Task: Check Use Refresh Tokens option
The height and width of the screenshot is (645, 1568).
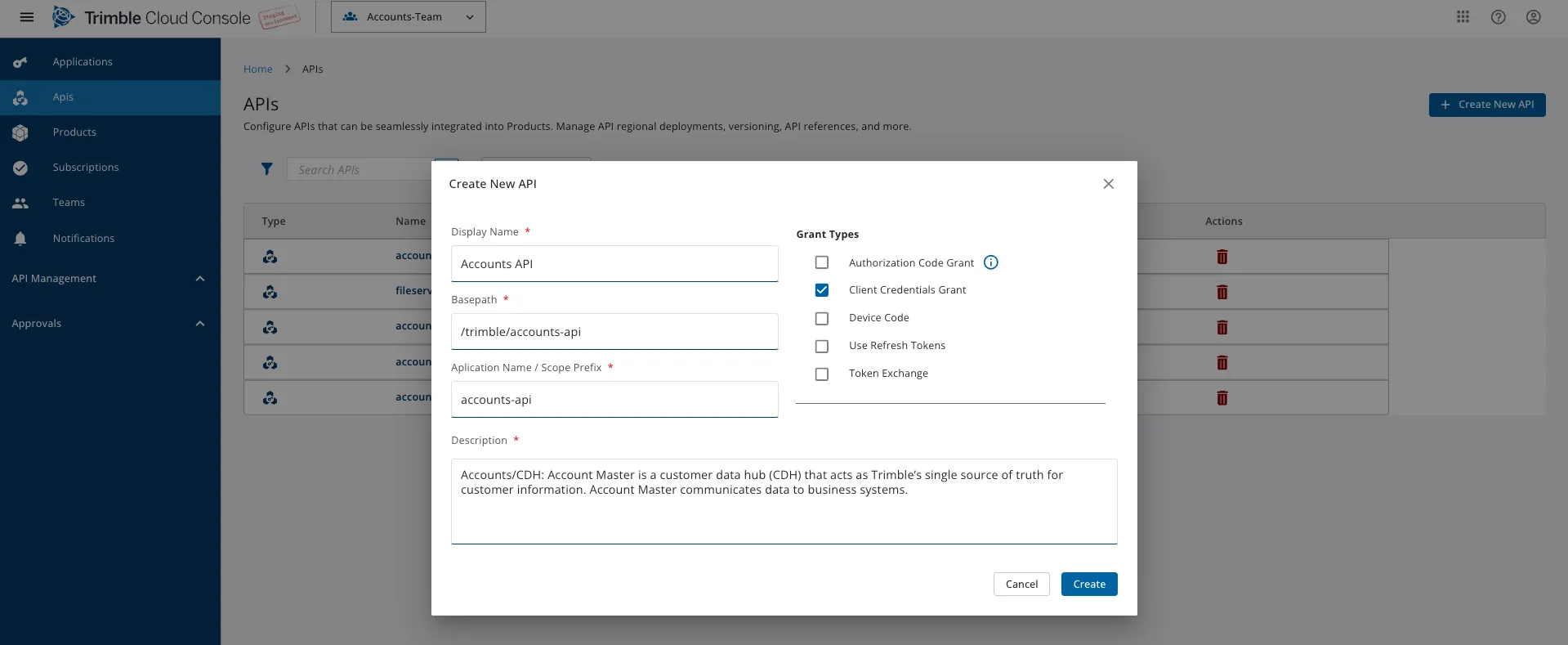Action: point(822,346)
